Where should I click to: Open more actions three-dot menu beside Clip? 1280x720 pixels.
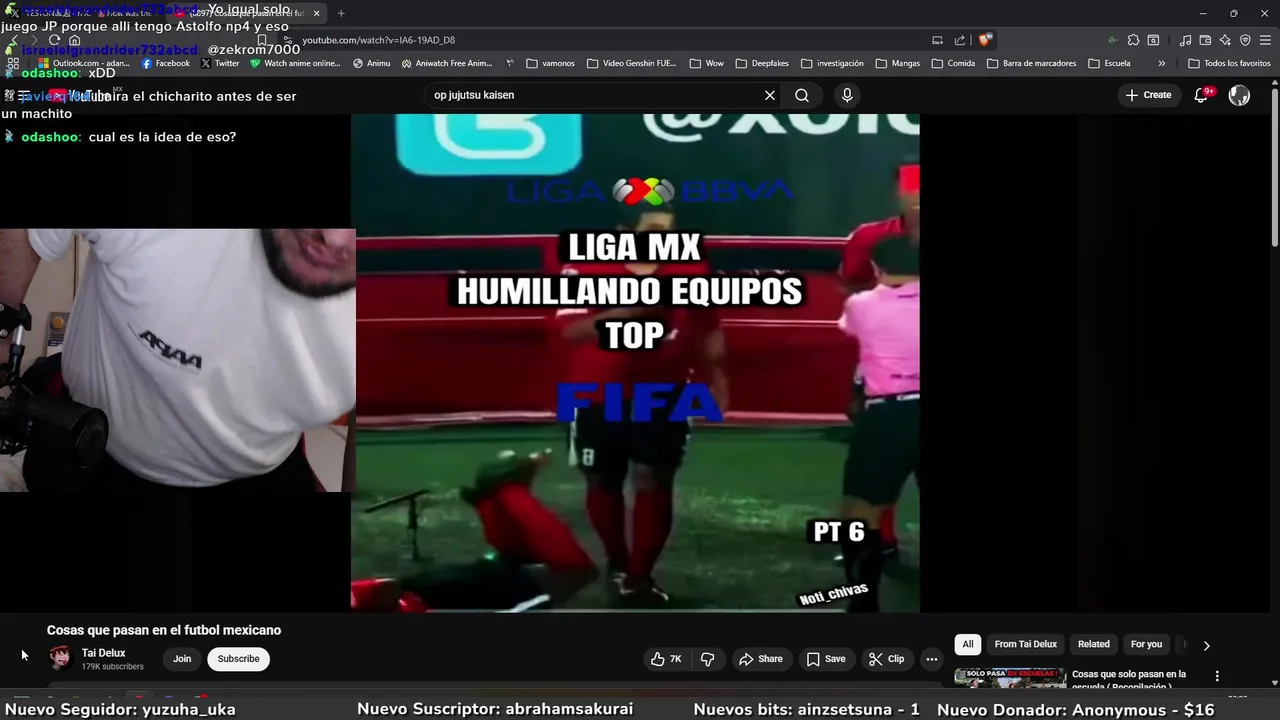point(932,659)
